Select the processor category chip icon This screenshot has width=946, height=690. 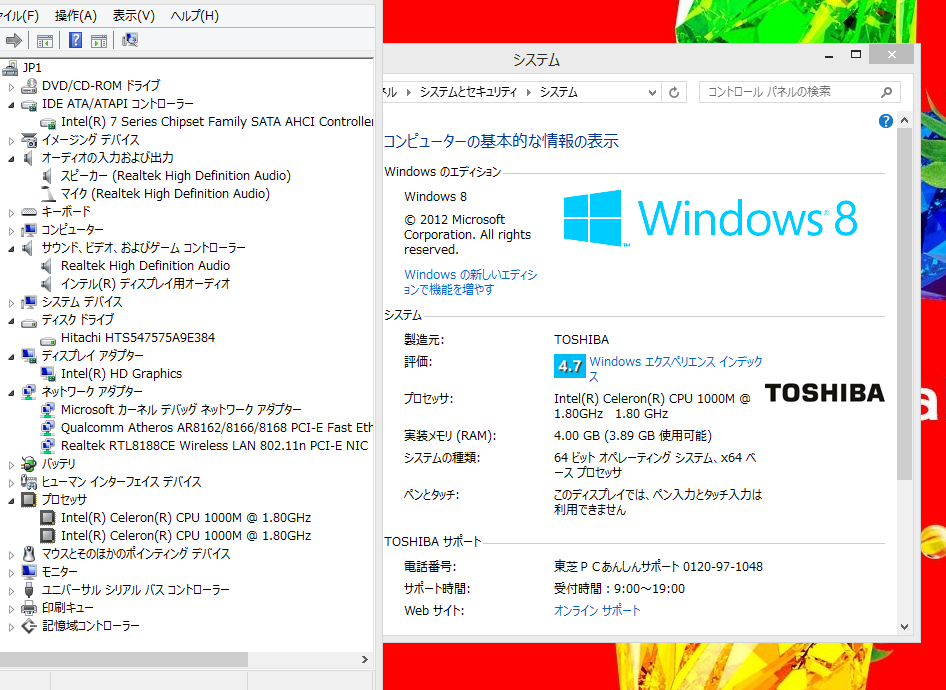pos(29,499)
